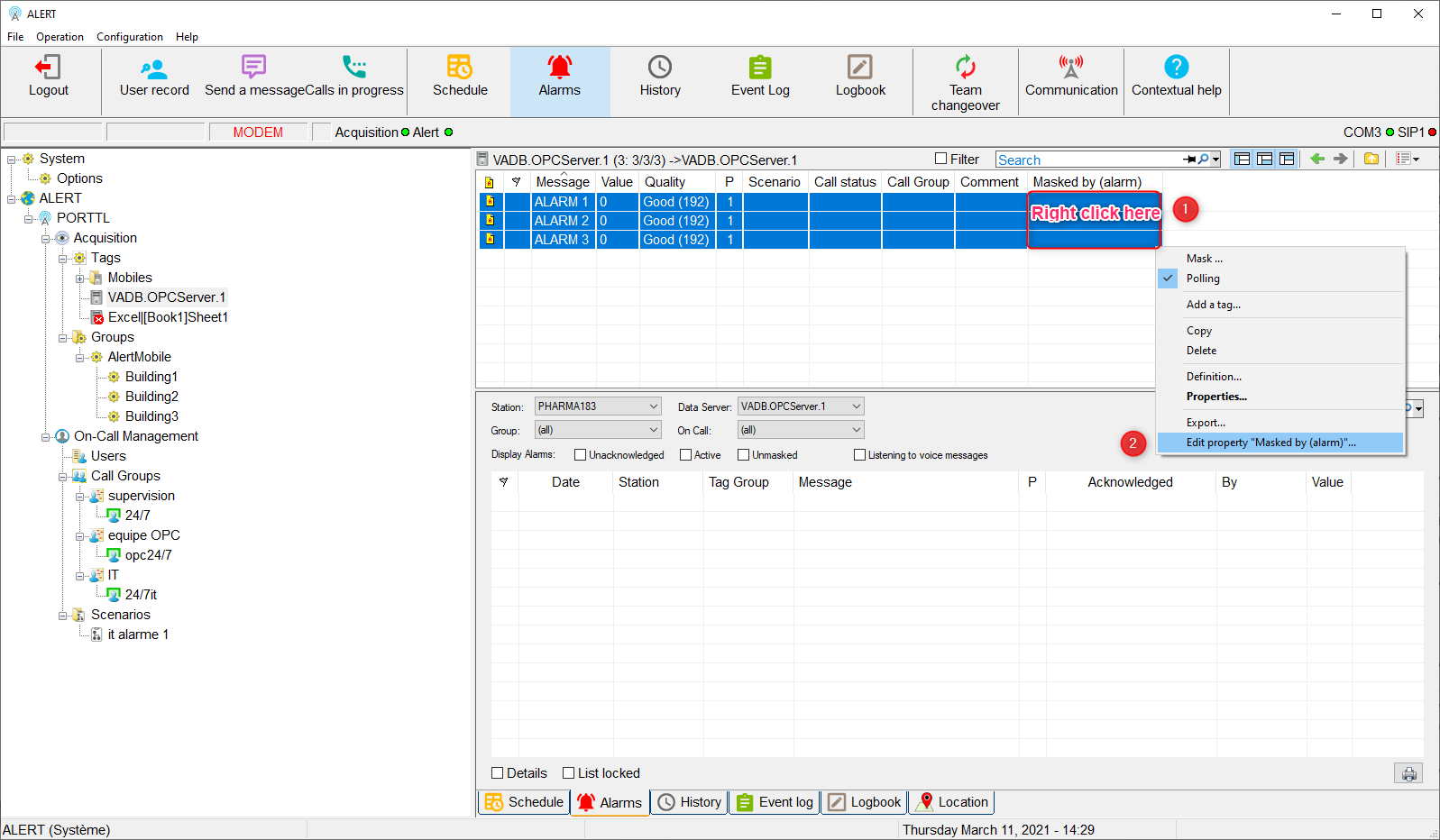Viewport: 1440px width, 840px height.
Task: Collapse the Call Groups tree node
Action: pyautogui.click(x=63, y=476)
